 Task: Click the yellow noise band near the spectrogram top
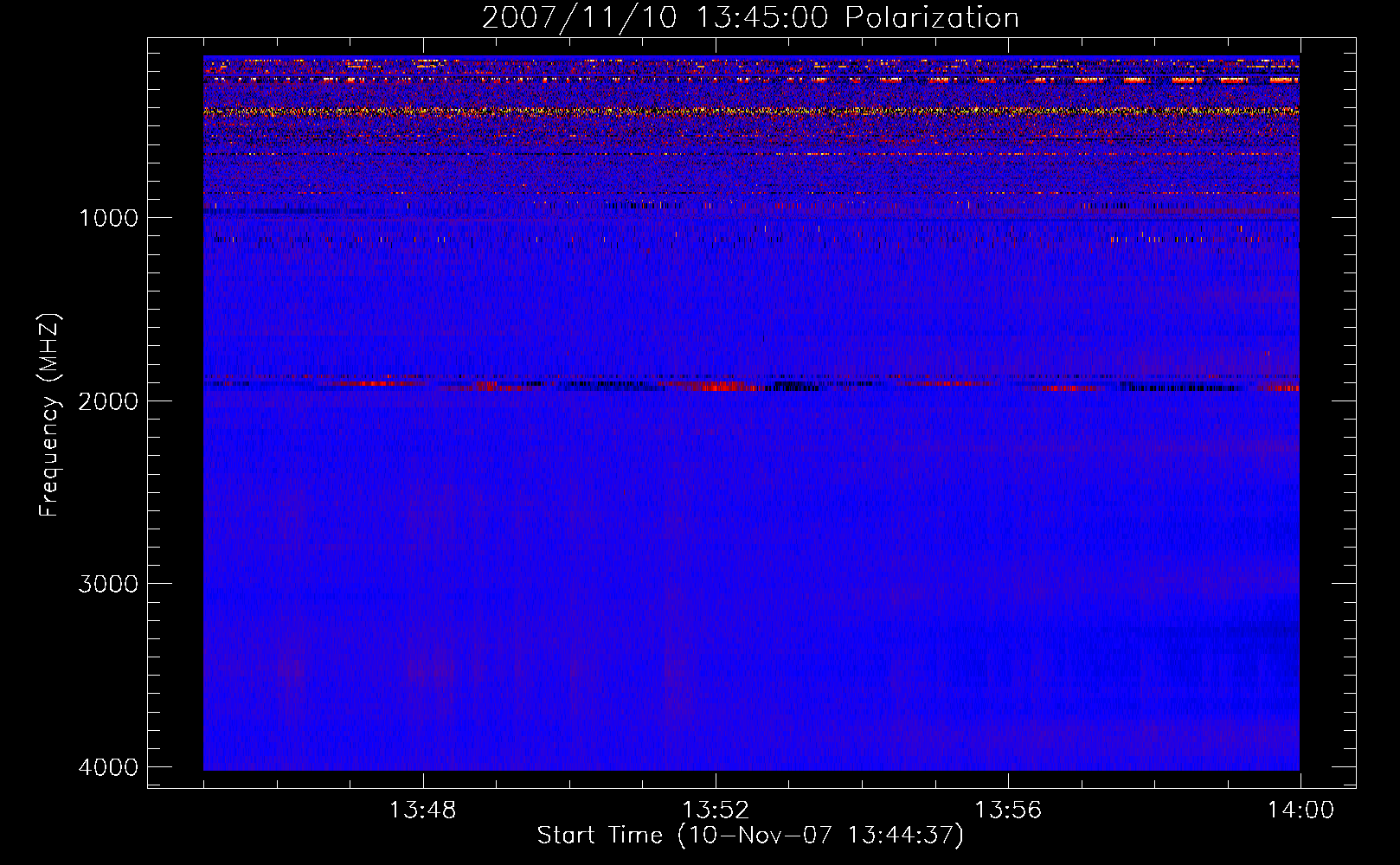751,112
